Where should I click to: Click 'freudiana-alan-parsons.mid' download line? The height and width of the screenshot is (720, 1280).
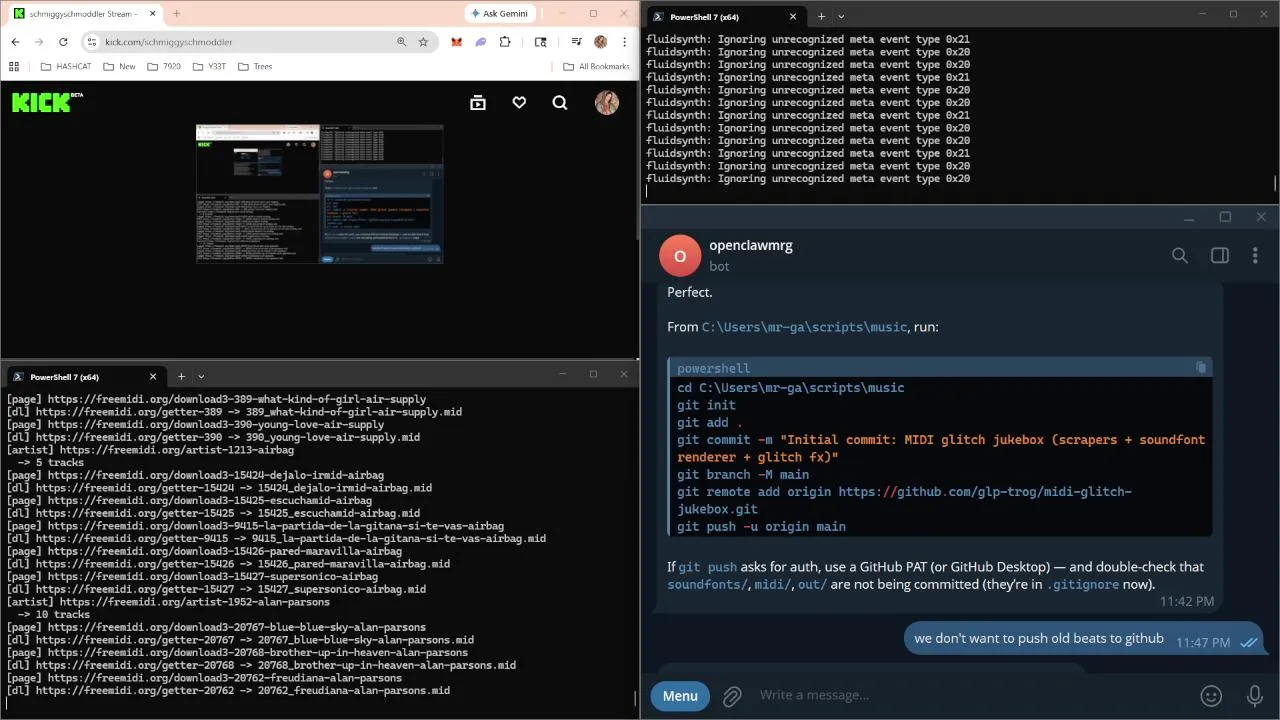(228, 691)
